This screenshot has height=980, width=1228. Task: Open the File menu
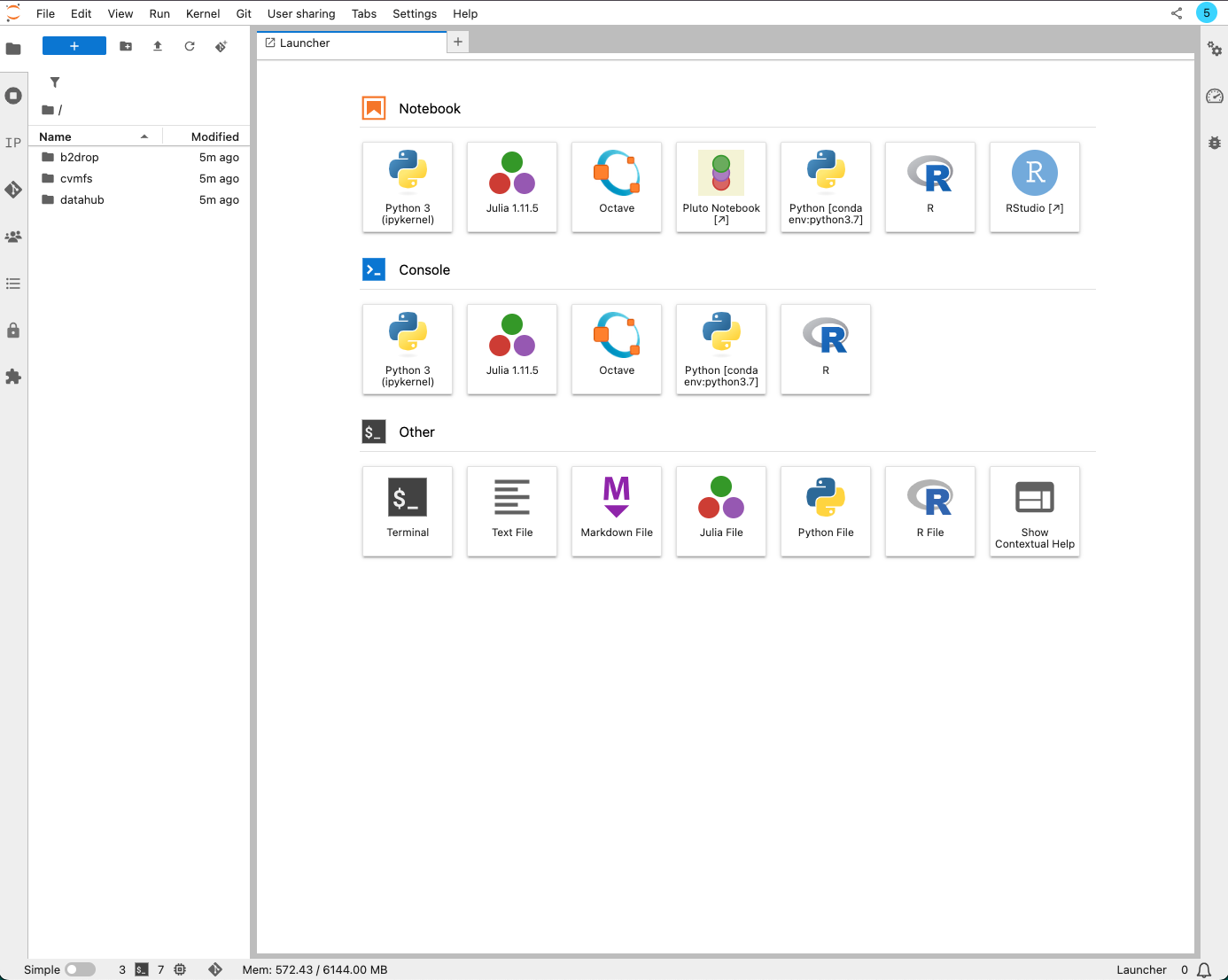[x=45, y=13]
